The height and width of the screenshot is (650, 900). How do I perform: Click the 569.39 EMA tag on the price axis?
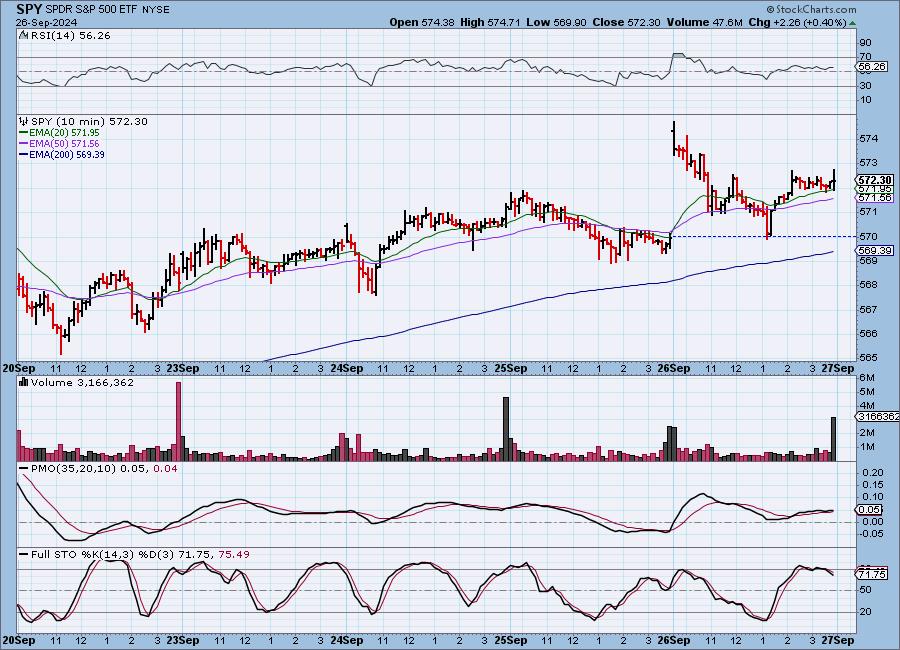pyautogui.click(x=874, y=250)
